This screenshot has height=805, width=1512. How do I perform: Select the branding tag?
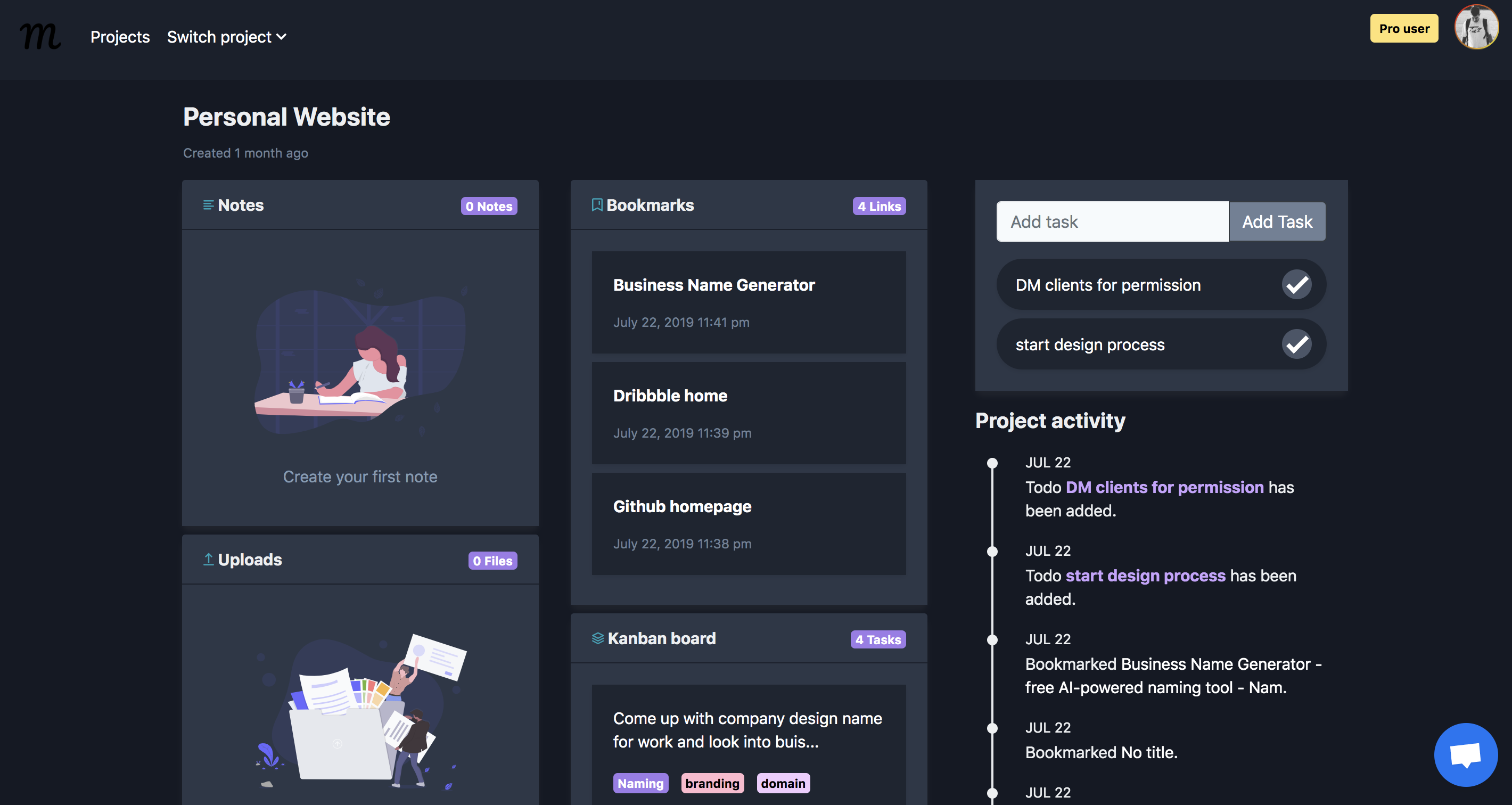tap(712, 783)
